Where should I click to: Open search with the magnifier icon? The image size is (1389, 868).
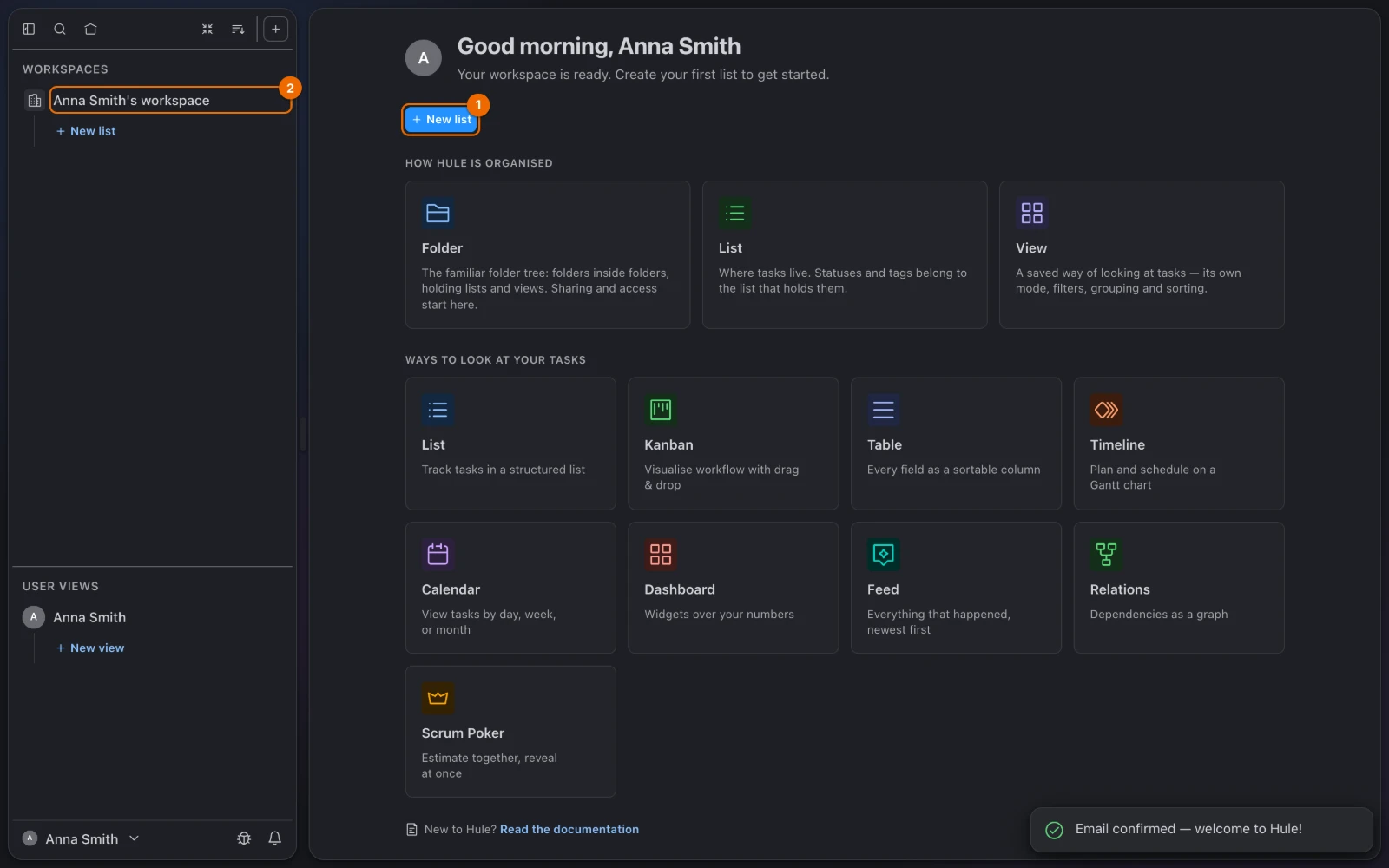[60, 29]
